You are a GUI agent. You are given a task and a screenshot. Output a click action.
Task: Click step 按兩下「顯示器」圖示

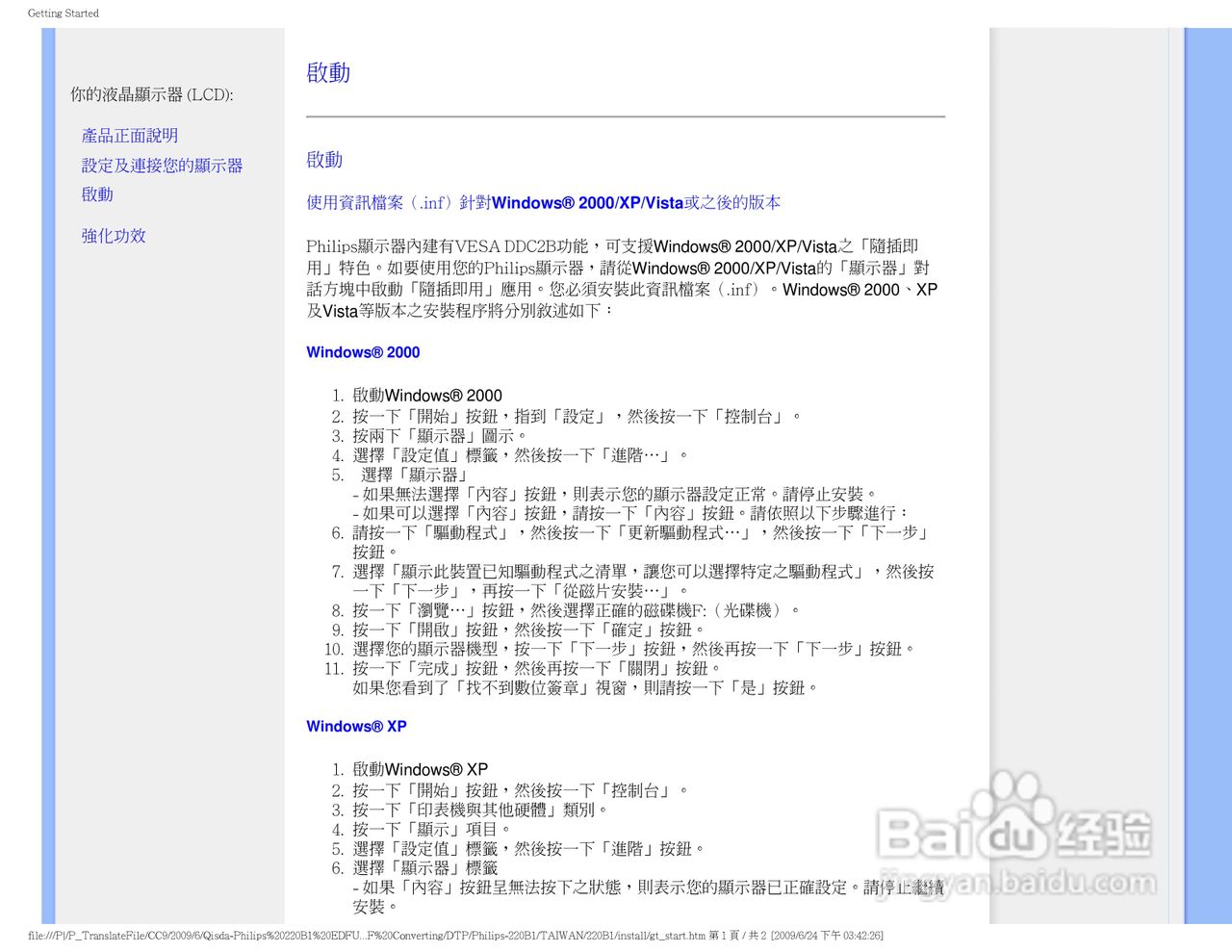(440, 436)
